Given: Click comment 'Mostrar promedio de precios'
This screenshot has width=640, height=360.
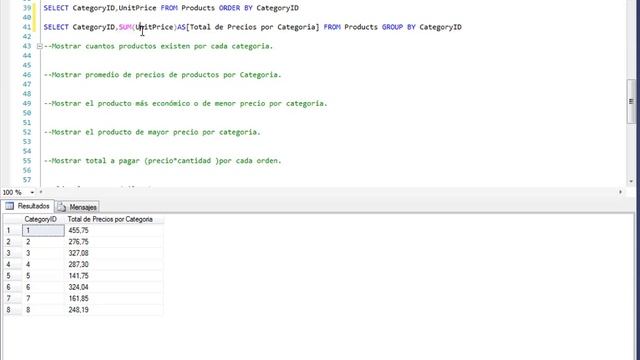Looking at the screenshot, I should click(x=163, y=75).
